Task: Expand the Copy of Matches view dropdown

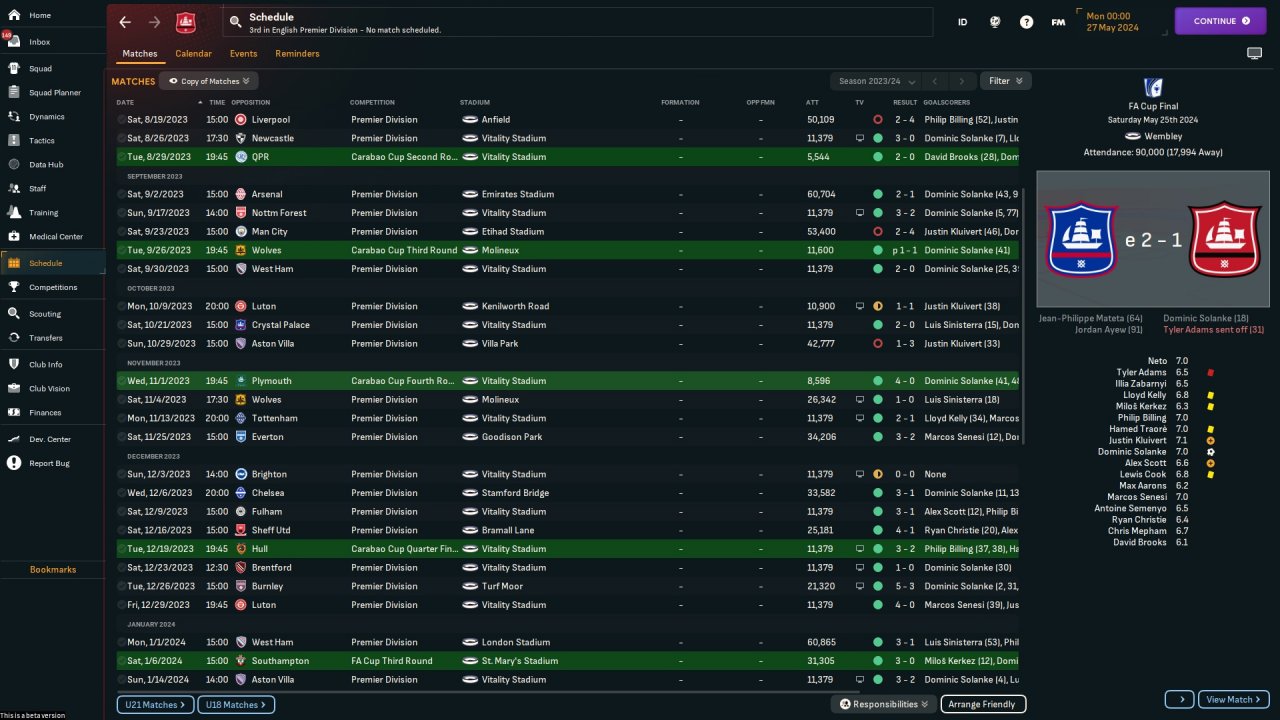Action: [x=209, y=81]
